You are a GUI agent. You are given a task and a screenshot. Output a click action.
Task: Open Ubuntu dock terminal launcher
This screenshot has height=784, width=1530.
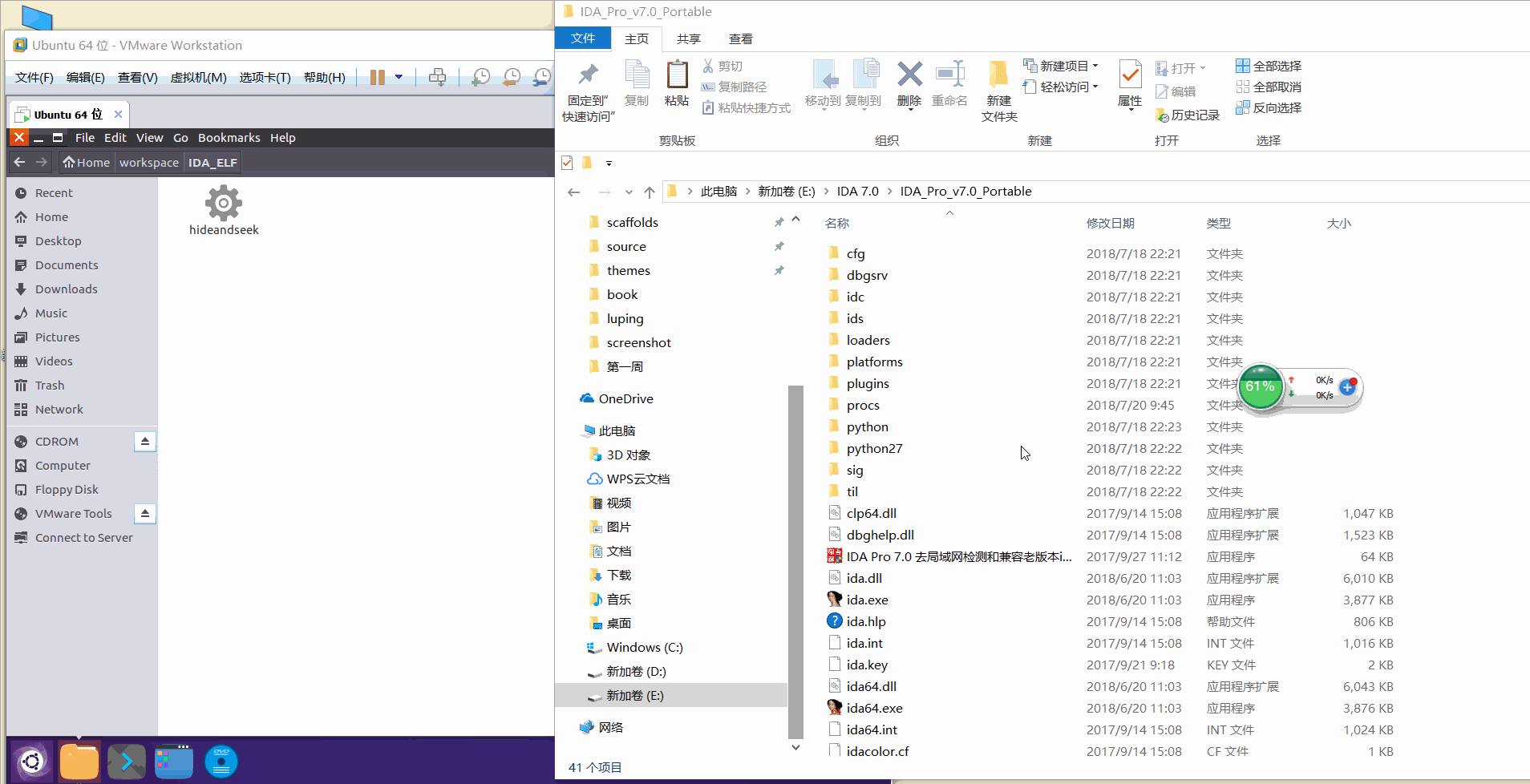(x=127, y=761)
